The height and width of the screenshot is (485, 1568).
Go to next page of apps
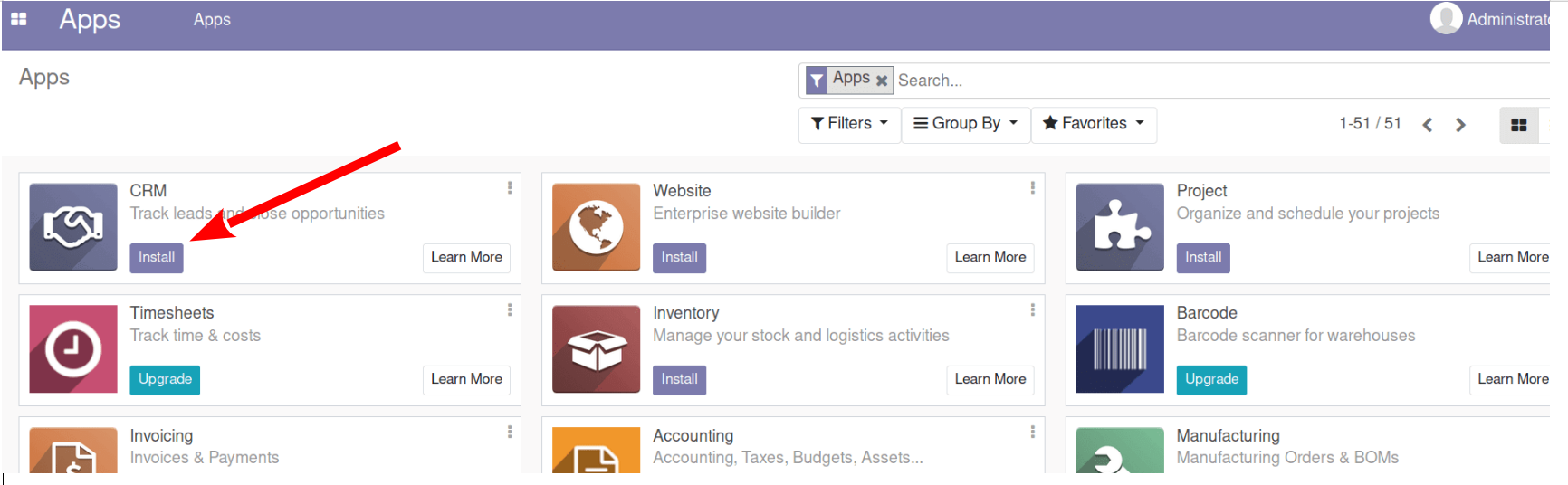pos(1460,125)
